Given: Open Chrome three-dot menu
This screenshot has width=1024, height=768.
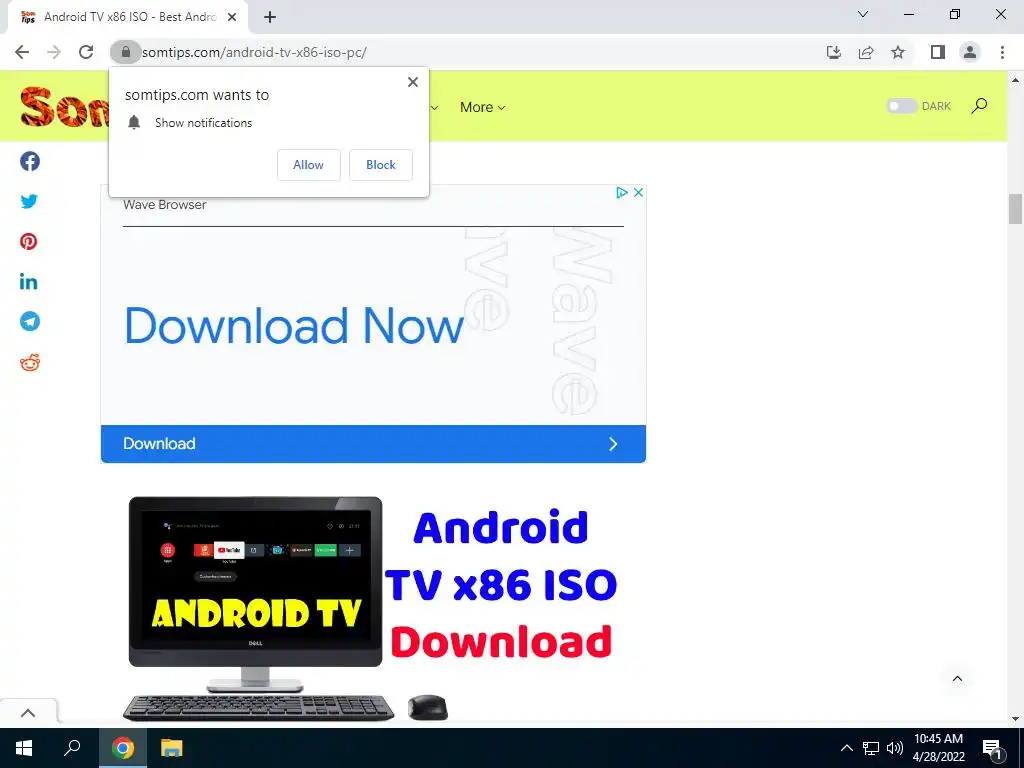Looking at the screenshot, I should point(1002,52).
